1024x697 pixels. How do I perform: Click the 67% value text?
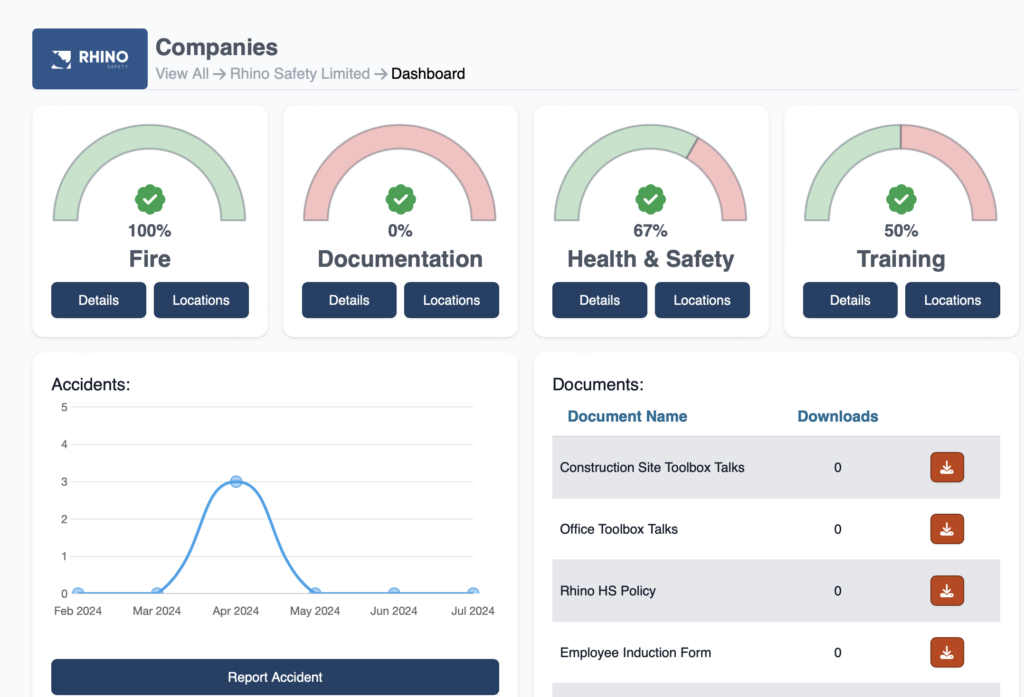(650, 231)
